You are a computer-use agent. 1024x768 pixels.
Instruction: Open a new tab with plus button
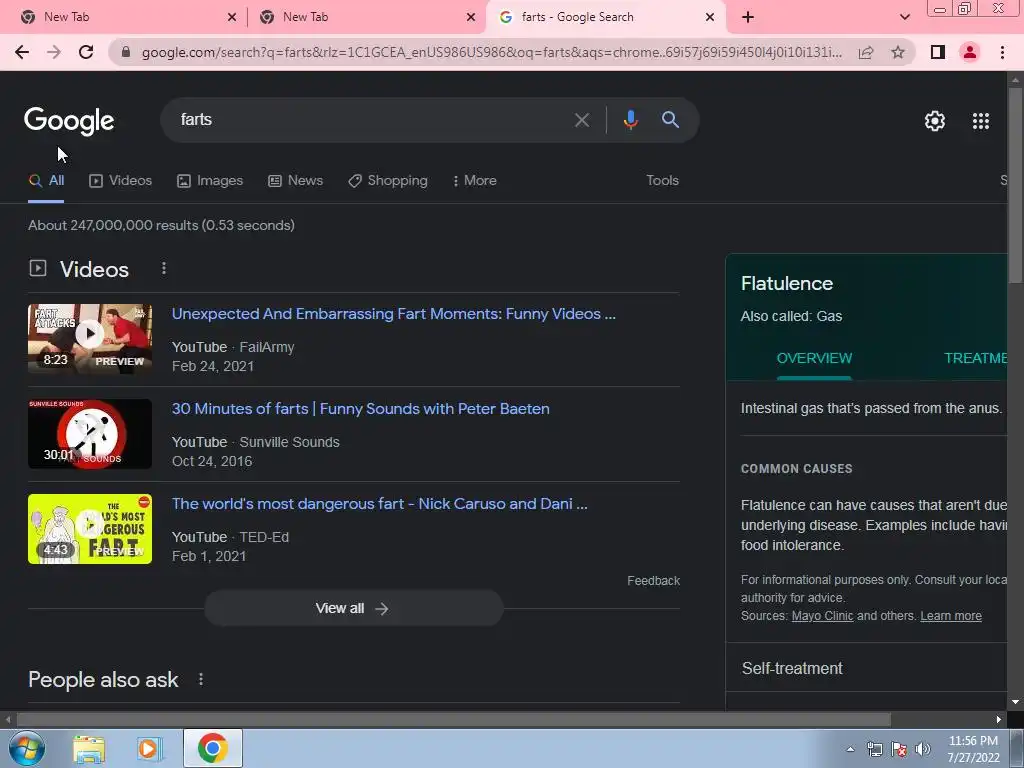tap(748, 17)
